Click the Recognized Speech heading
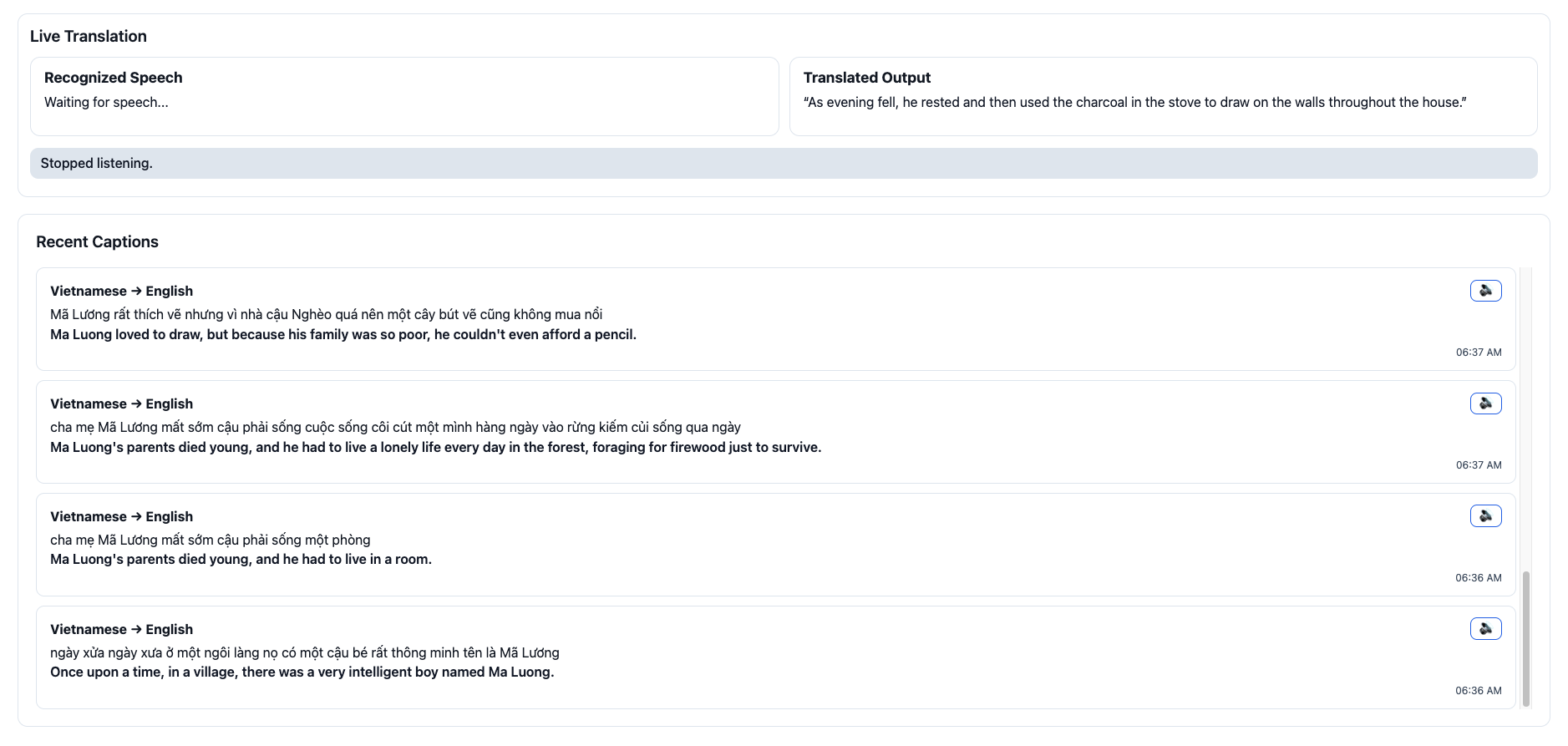Screen dimensions: 1568x746 pos(113,78)
